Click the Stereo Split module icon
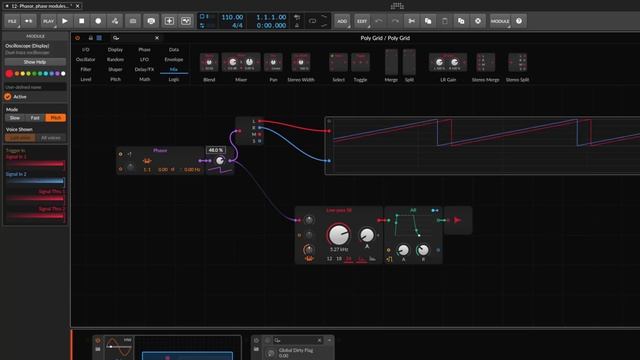Viewport: 640px width, 360px height. click(x=518, y=62)
